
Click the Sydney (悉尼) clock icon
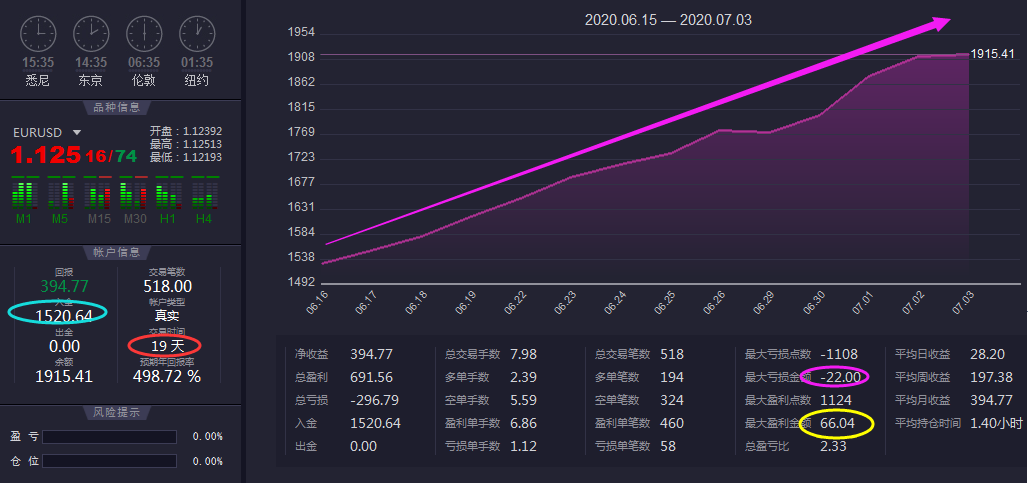(38, 33)
